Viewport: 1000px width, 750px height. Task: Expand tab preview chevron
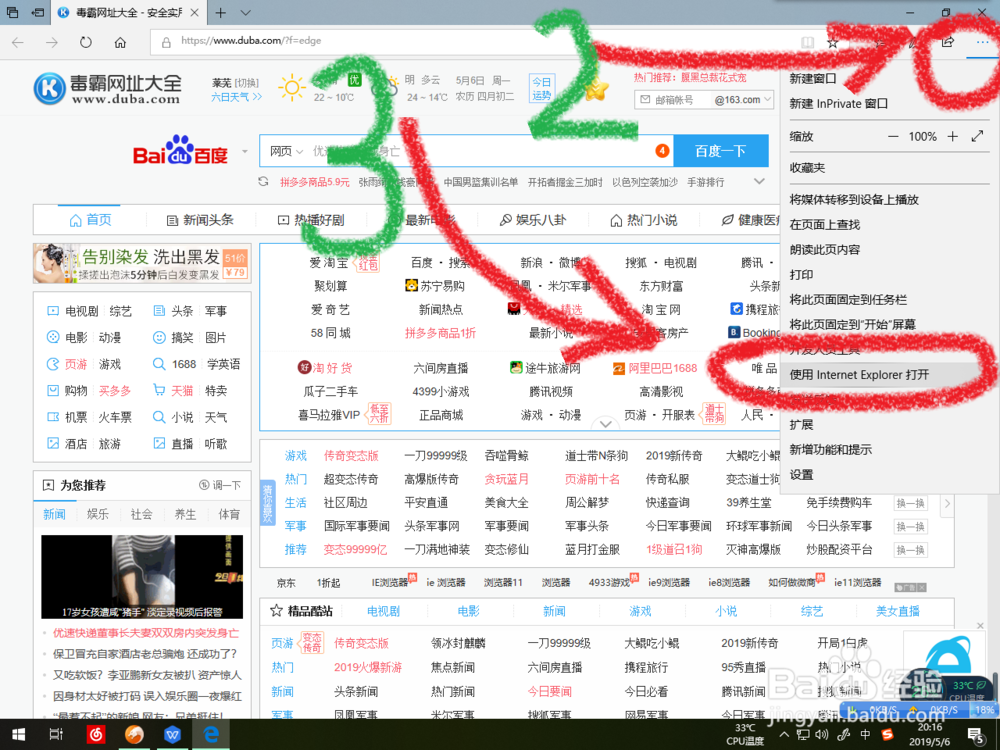(x=246, y=13)
